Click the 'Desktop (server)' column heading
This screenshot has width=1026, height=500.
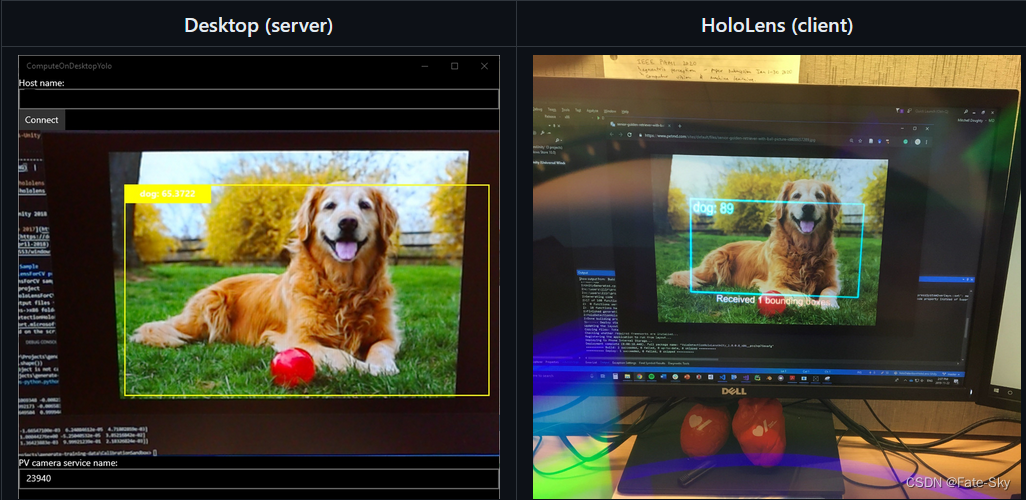pyautogui.click(x=258, y=25)
